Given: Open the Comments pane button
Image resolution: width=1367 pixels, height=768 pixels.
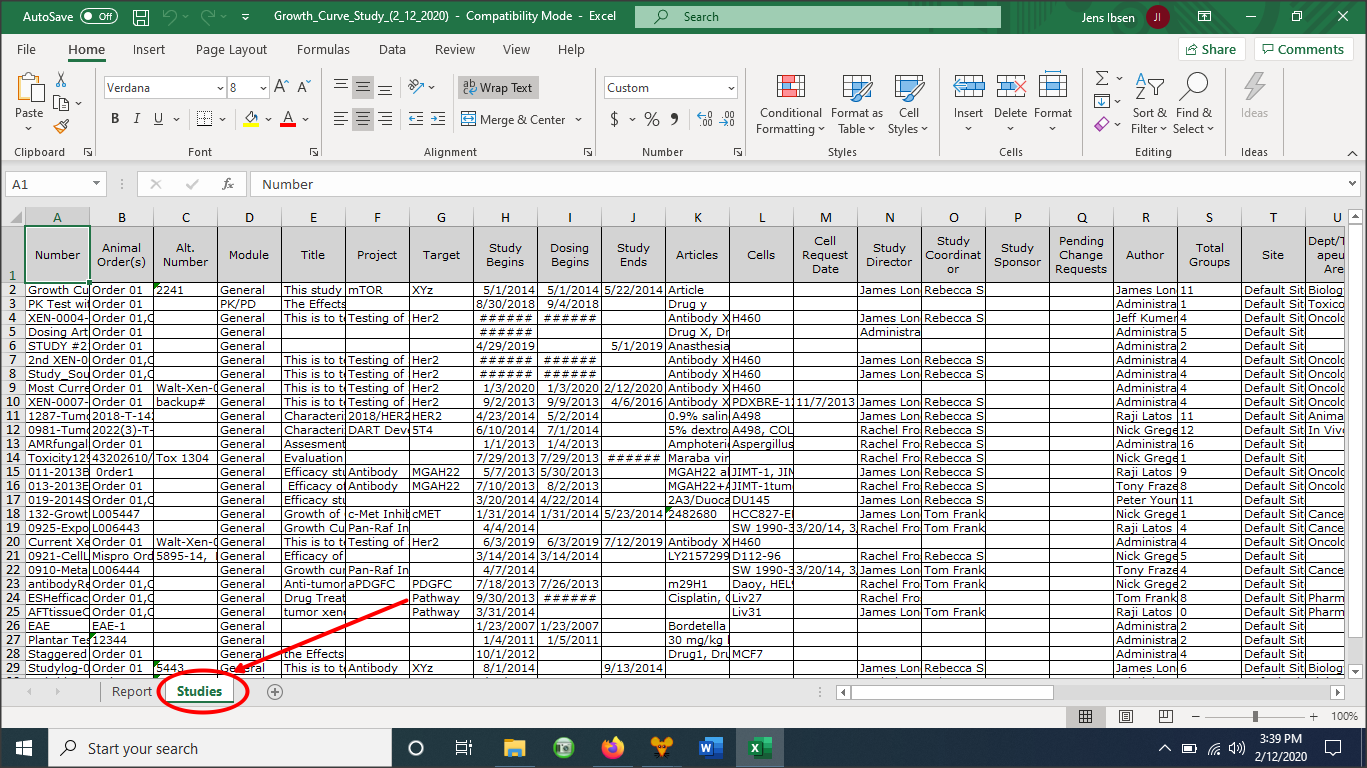Looking at the screenshot, I should [x=1303, y=50].
